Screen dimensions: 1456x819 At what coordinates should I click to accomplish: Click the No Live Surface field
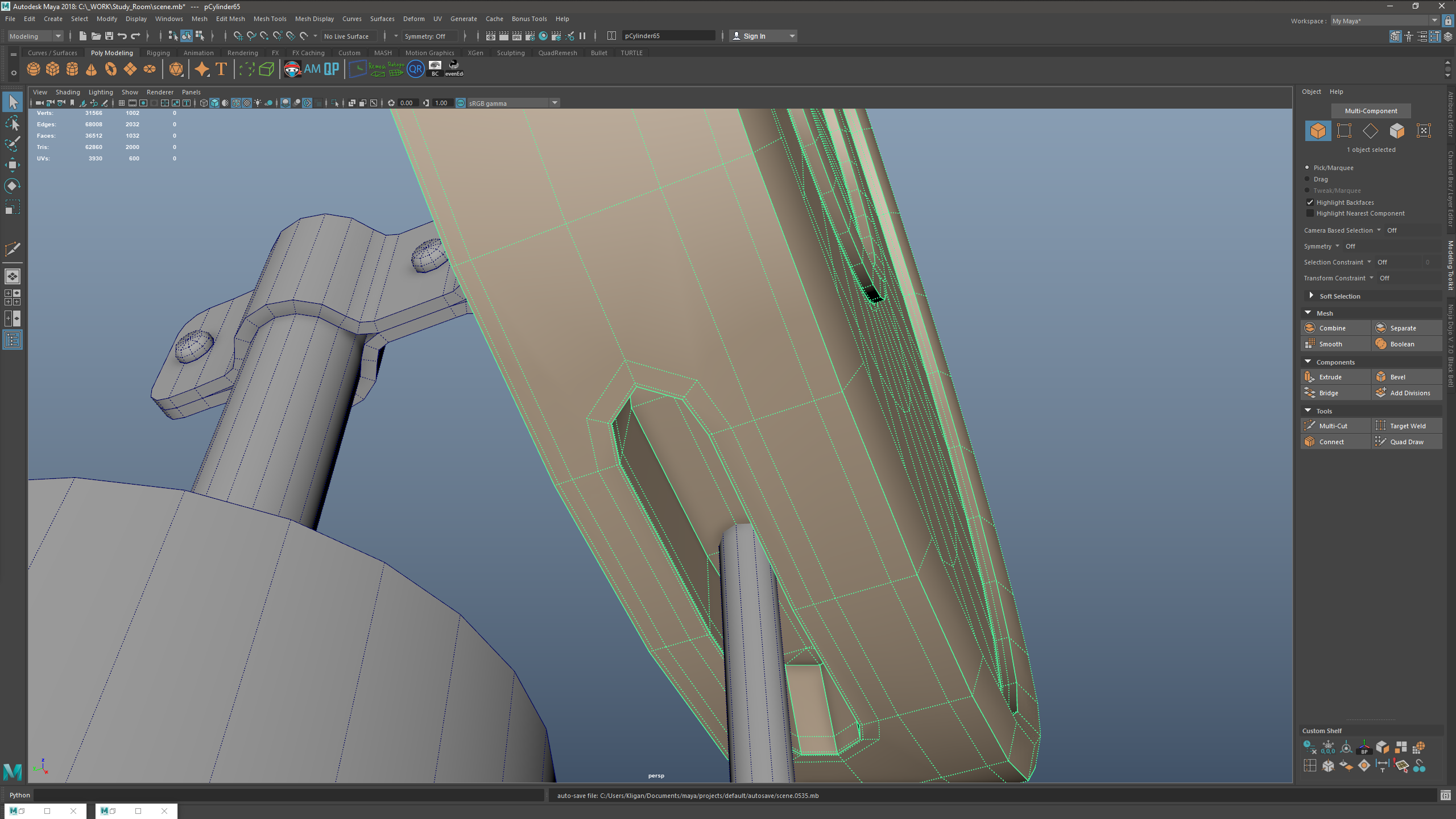[x=350, y=36]
